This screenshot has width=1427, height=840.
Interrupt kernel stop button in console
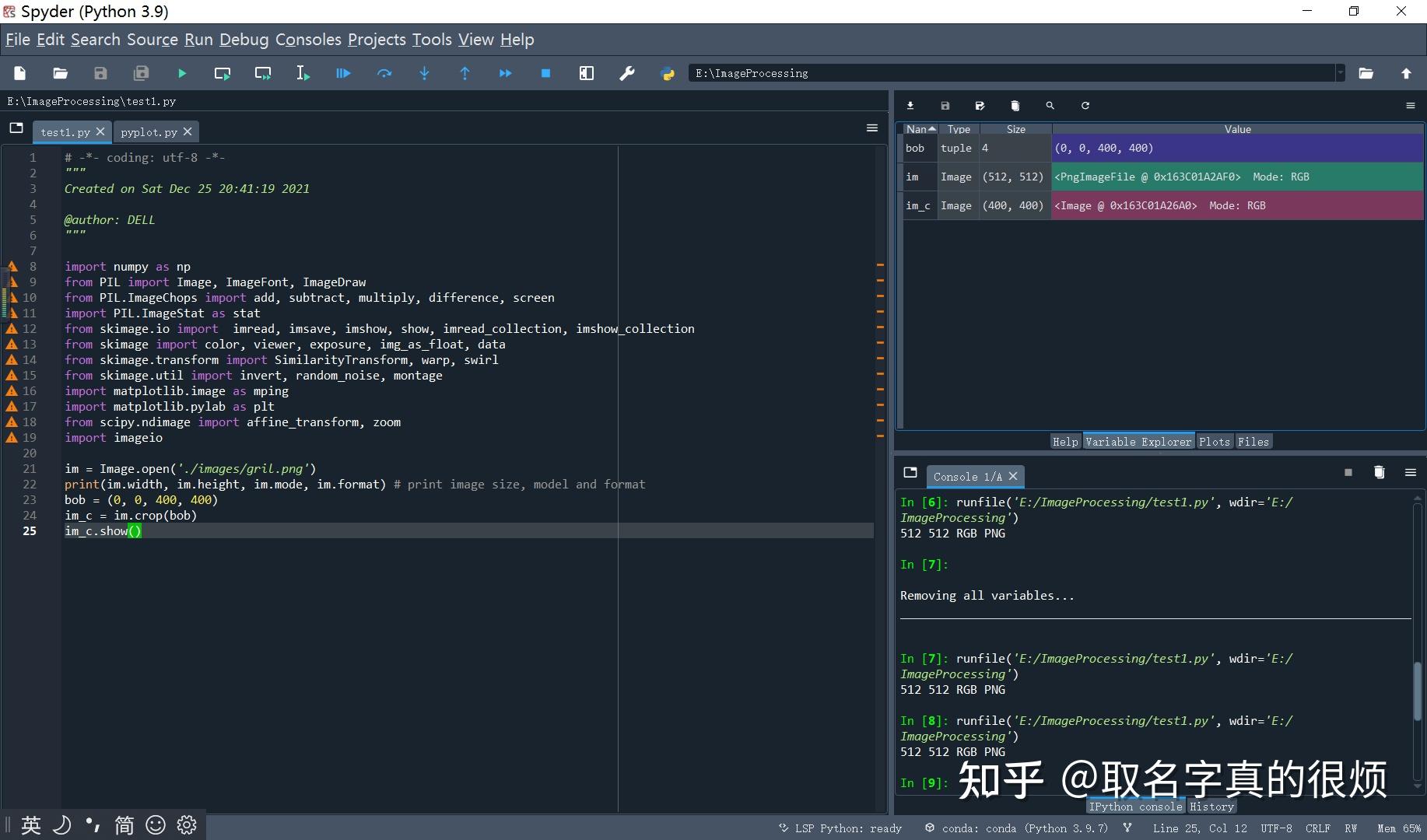pos(1348,472)
